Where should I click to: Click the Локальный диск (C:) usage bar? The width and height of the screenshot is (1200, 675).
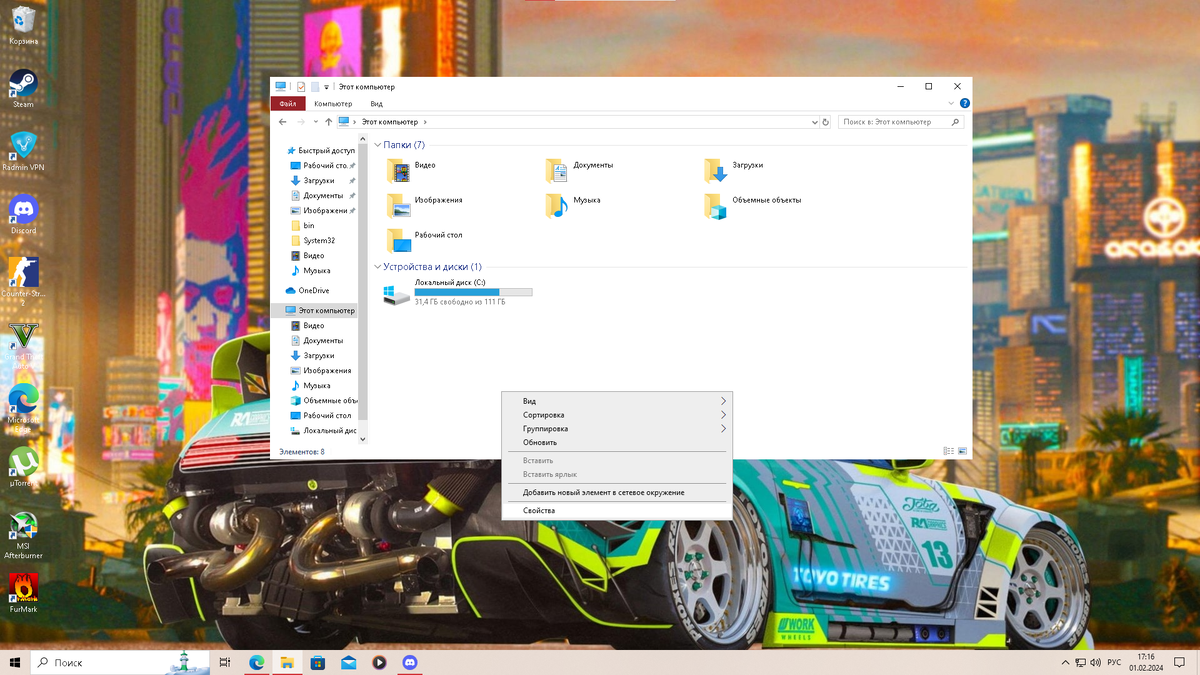tap(473, 292)
